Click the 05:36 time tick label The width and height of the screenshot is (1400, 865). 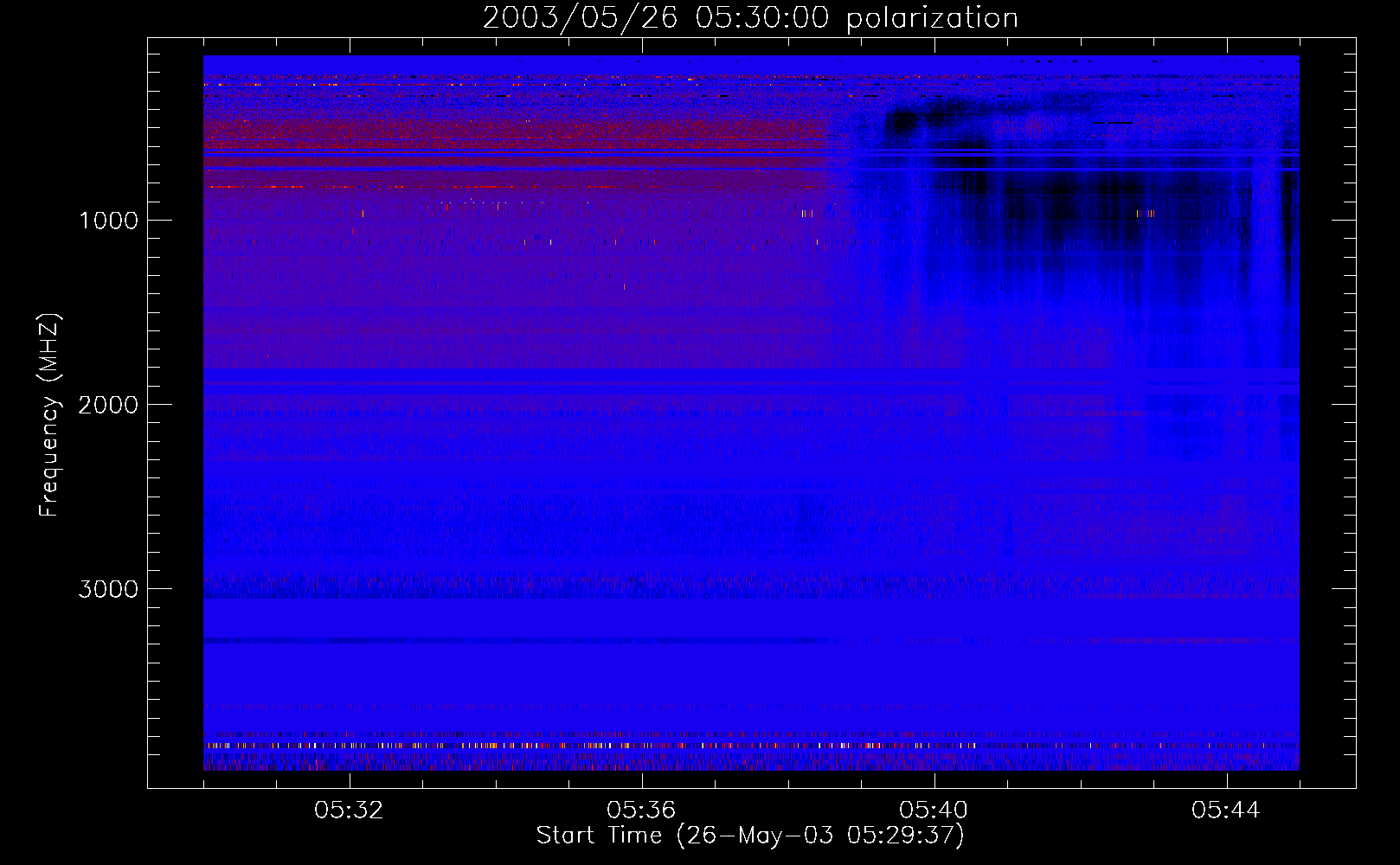click(x=641, y=811)
